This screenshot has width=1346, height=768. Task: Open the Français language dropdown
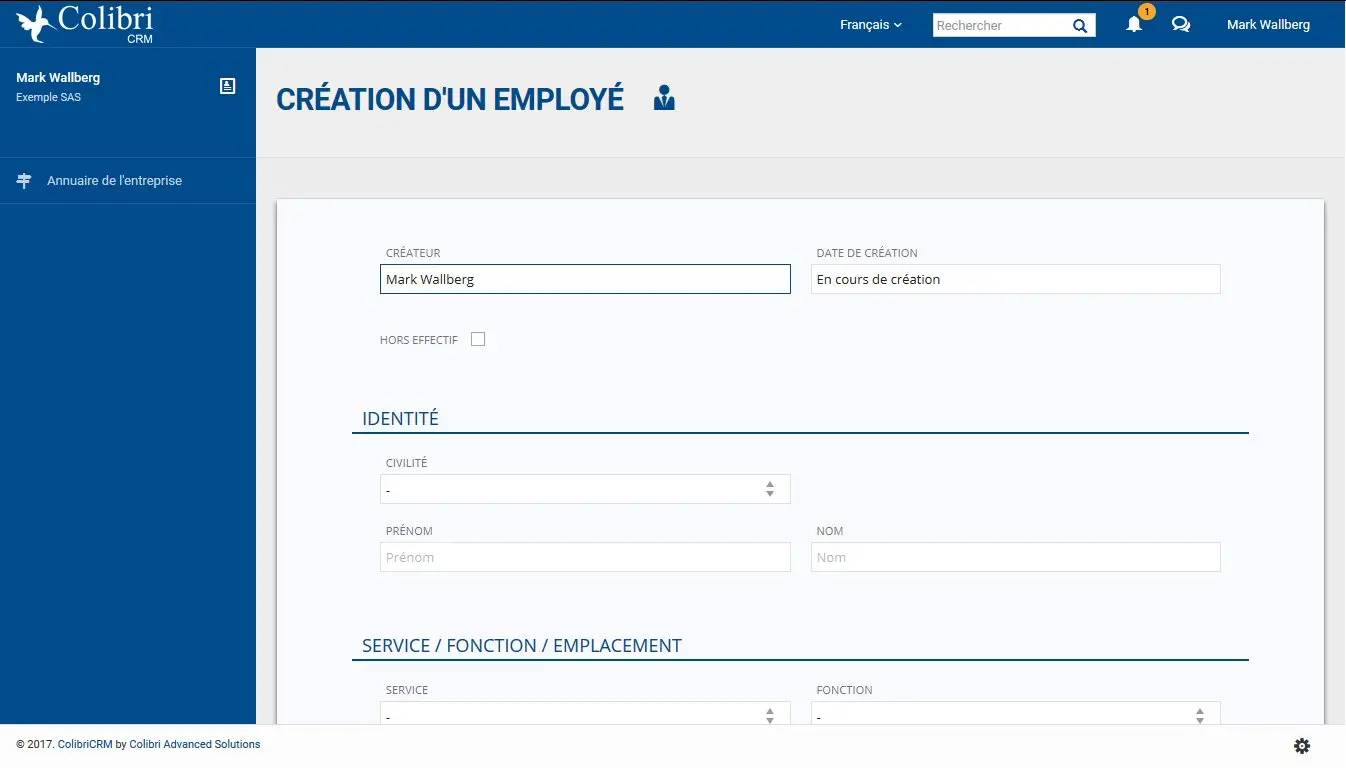[871, 25]
